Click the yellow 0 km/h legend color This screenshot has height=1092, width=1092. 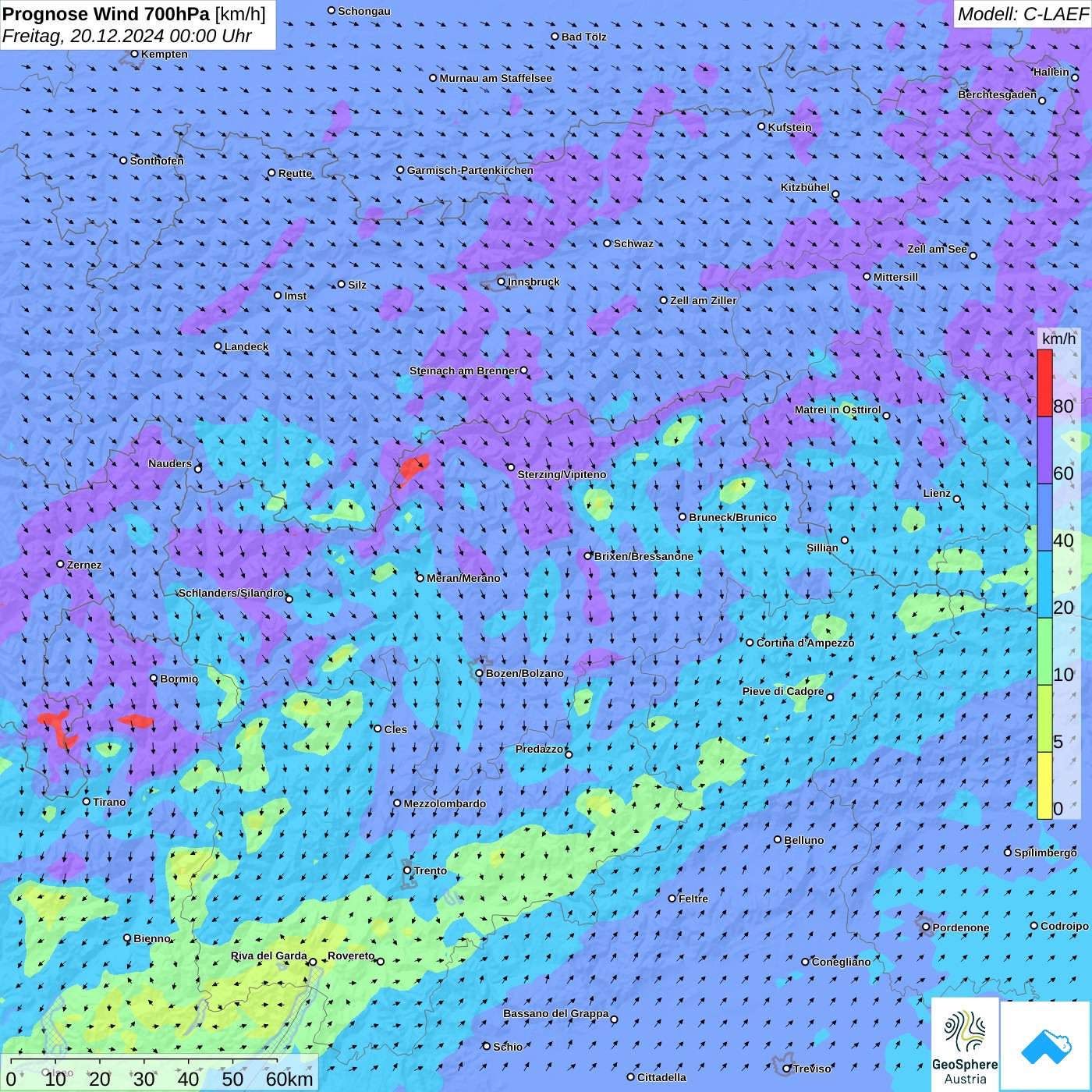(1044, 785)
